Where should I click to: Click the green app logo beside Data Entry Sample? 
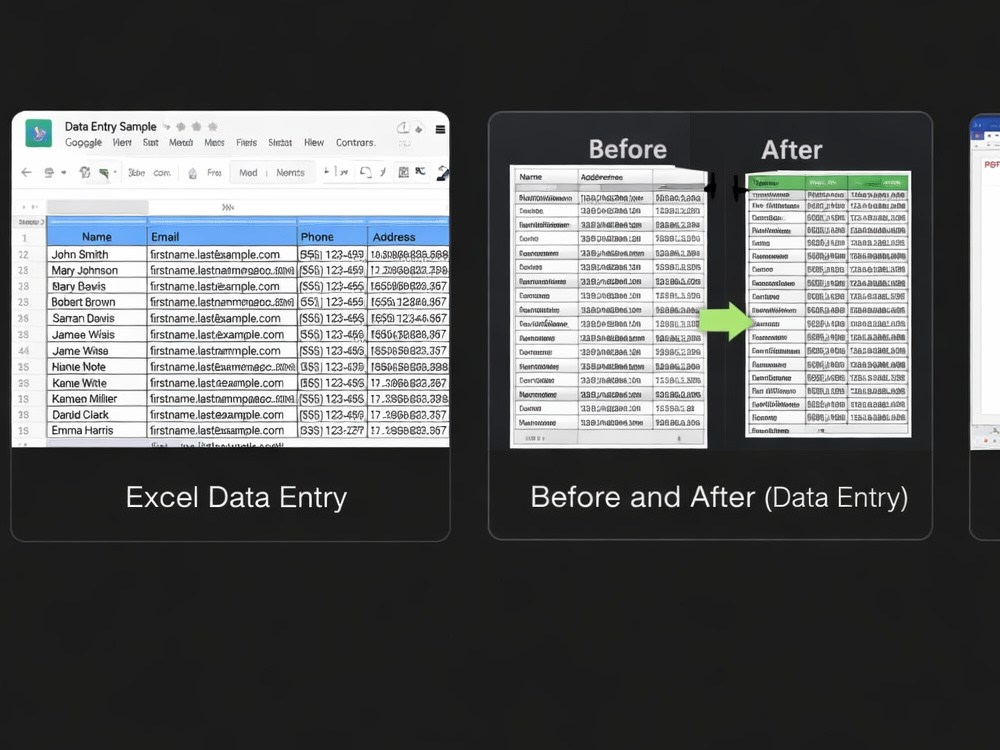pos(38,133)
